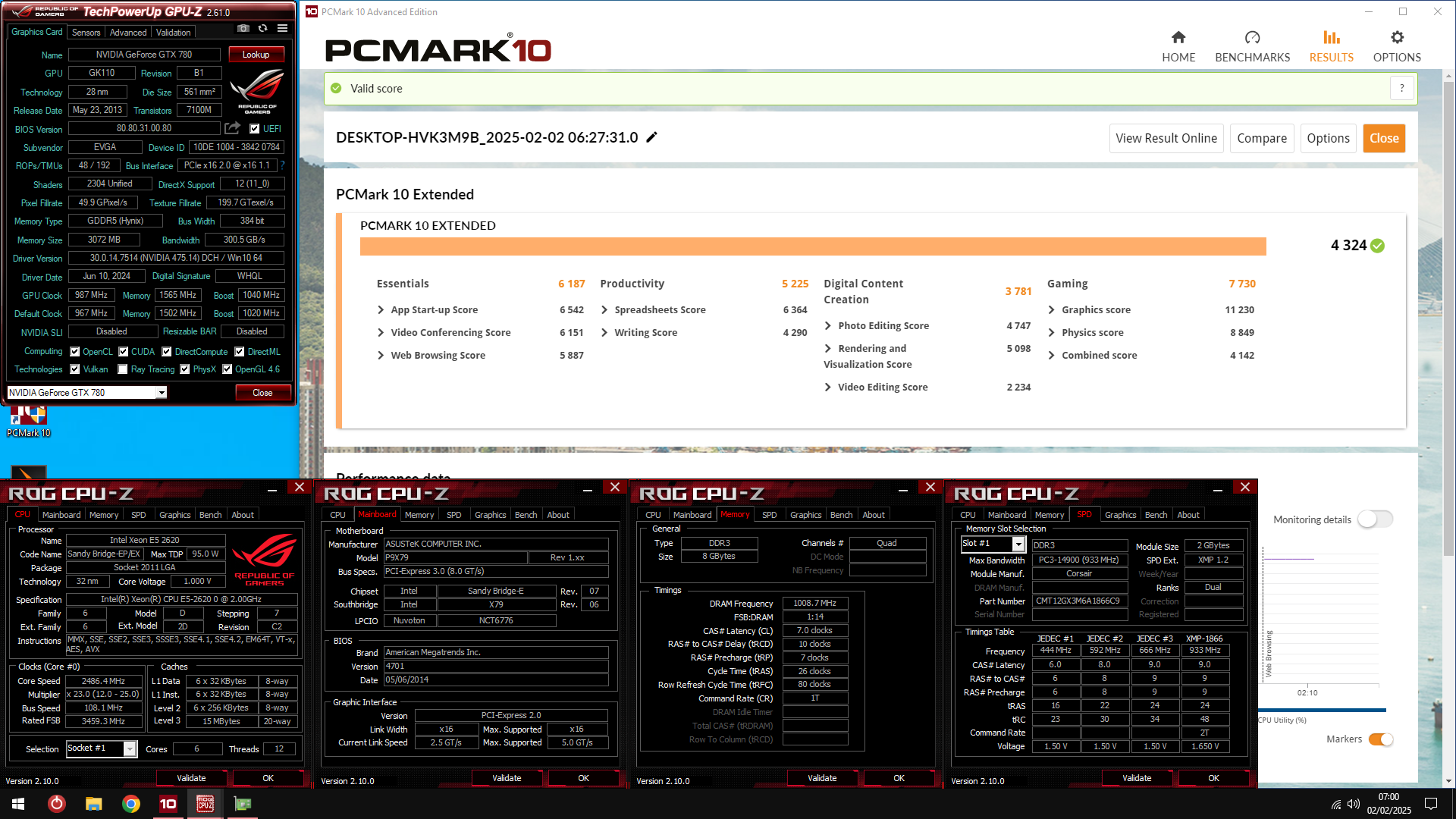Open PCMark 10 desktop shortcut icon

pos(28,422)
